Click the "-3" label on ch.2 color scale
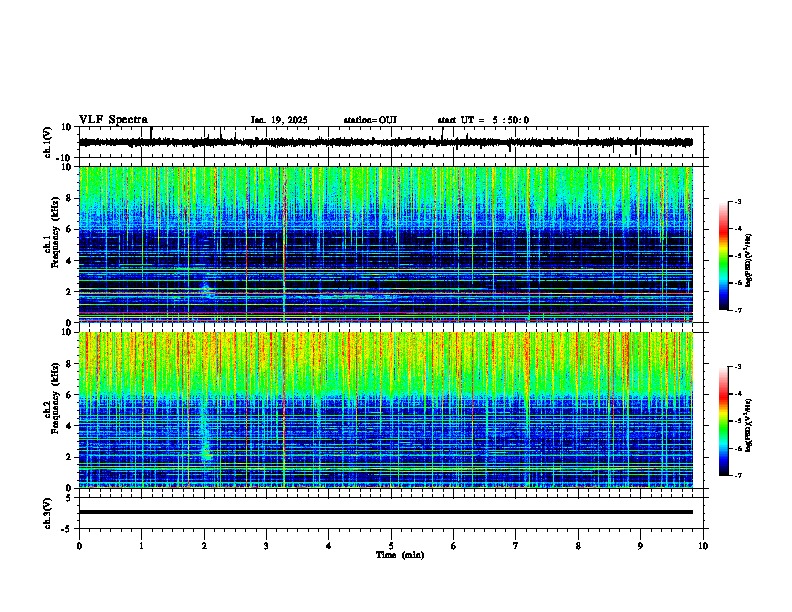 [738, 367]
